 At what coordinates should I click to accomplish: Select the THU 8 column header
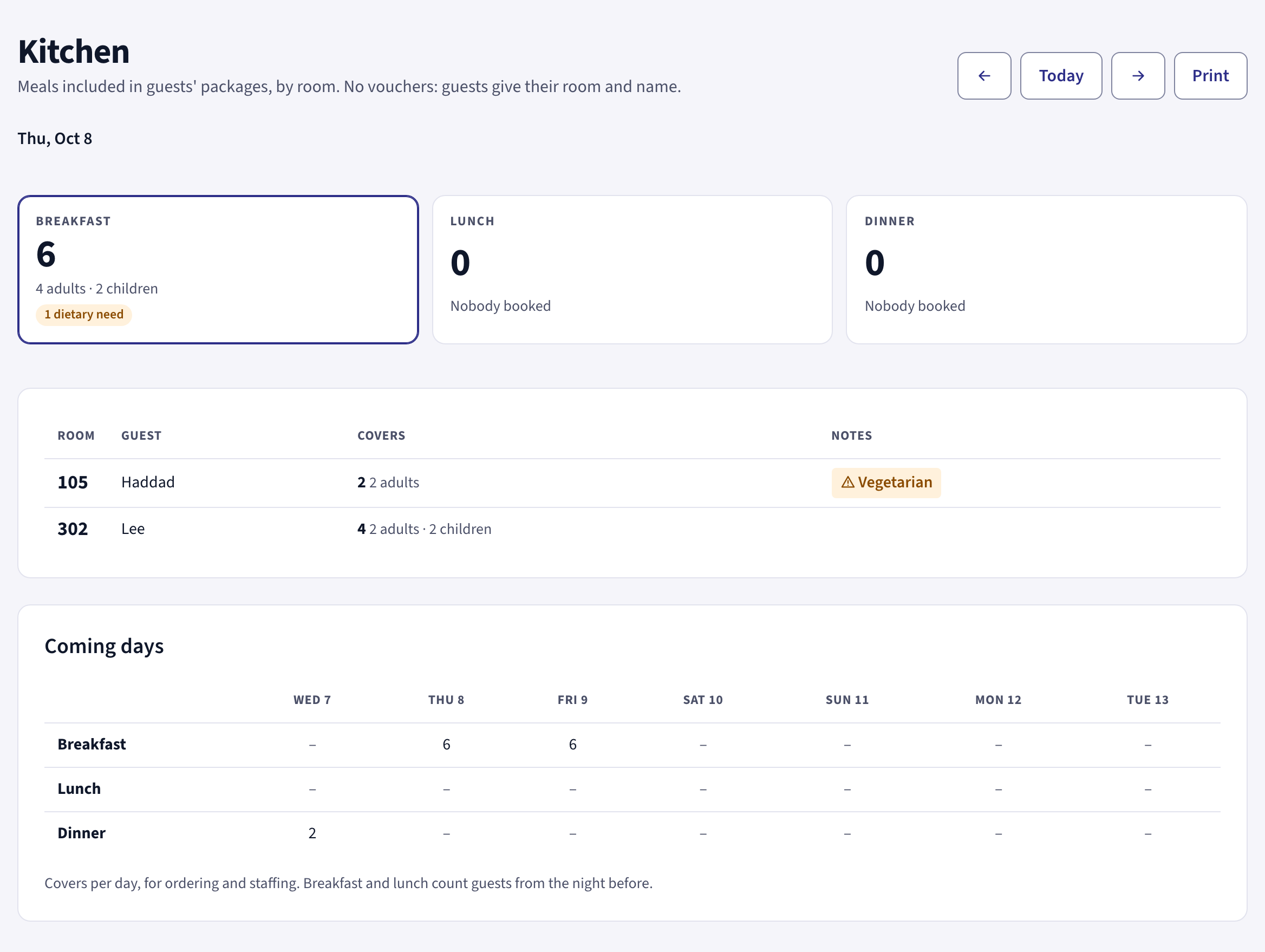(446, 700)
